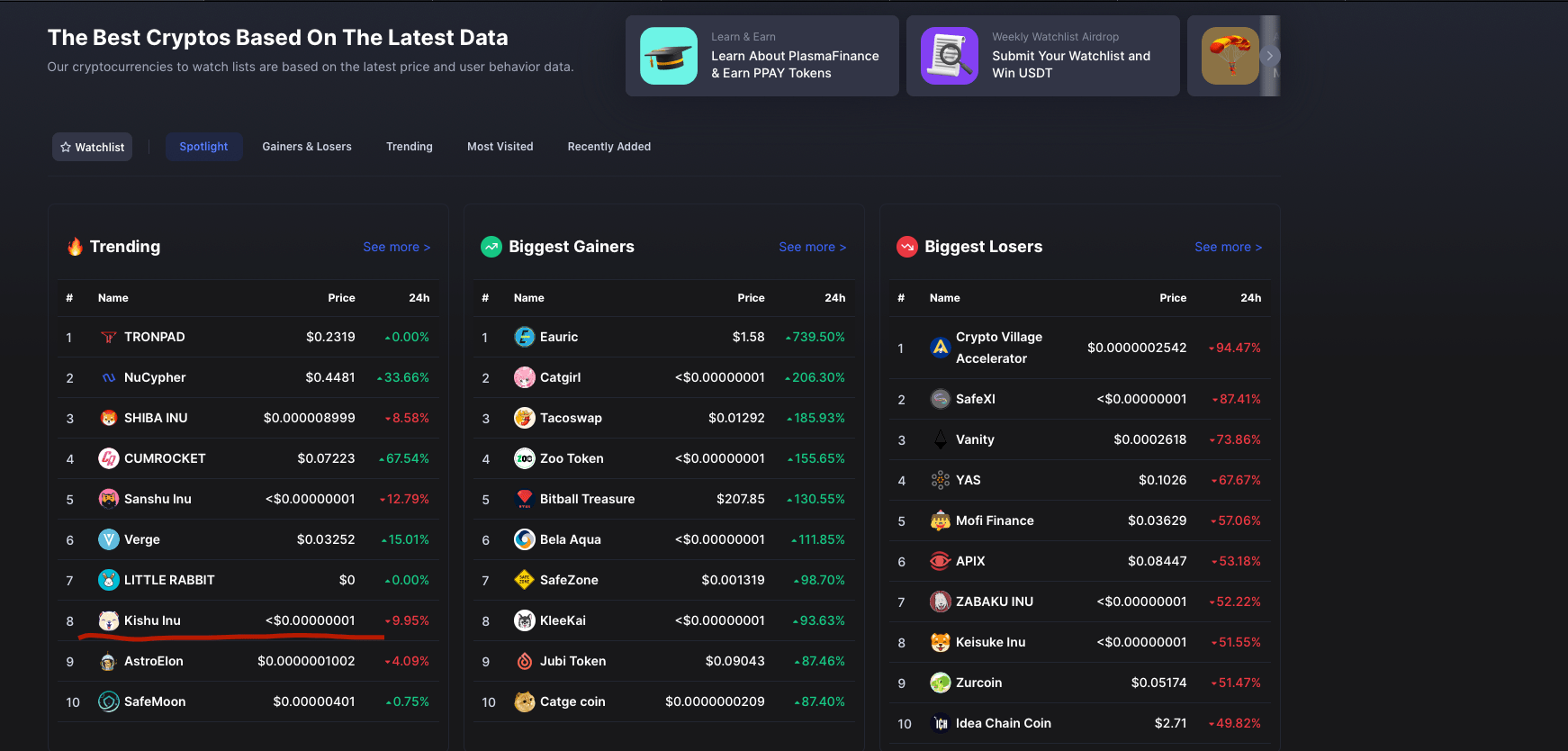Click the SafeMoon coin icon
The width and height of the screenshot is (1568, 751).
pos(109,701)
